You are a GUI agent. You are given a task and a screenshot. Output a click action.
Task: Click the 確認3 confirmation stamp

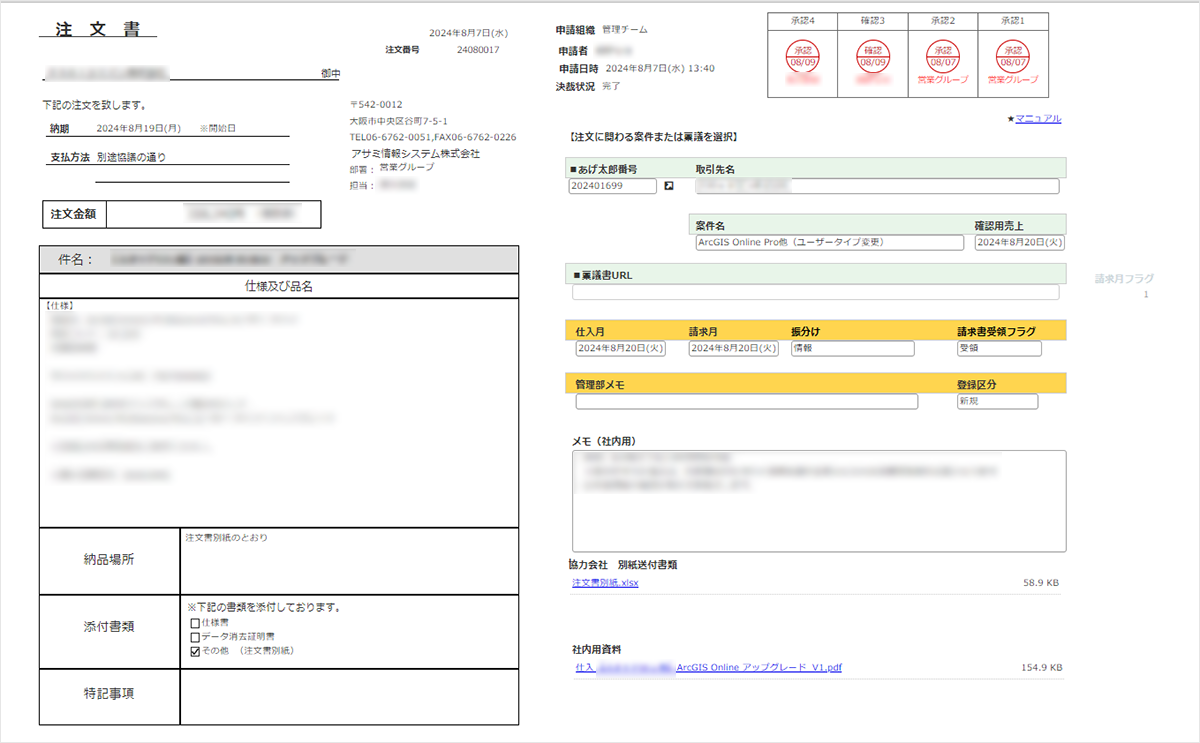(873, 55)
